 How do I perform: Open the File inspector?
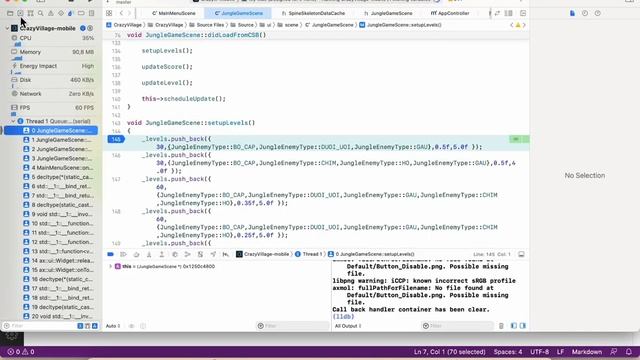coord(572,13)
